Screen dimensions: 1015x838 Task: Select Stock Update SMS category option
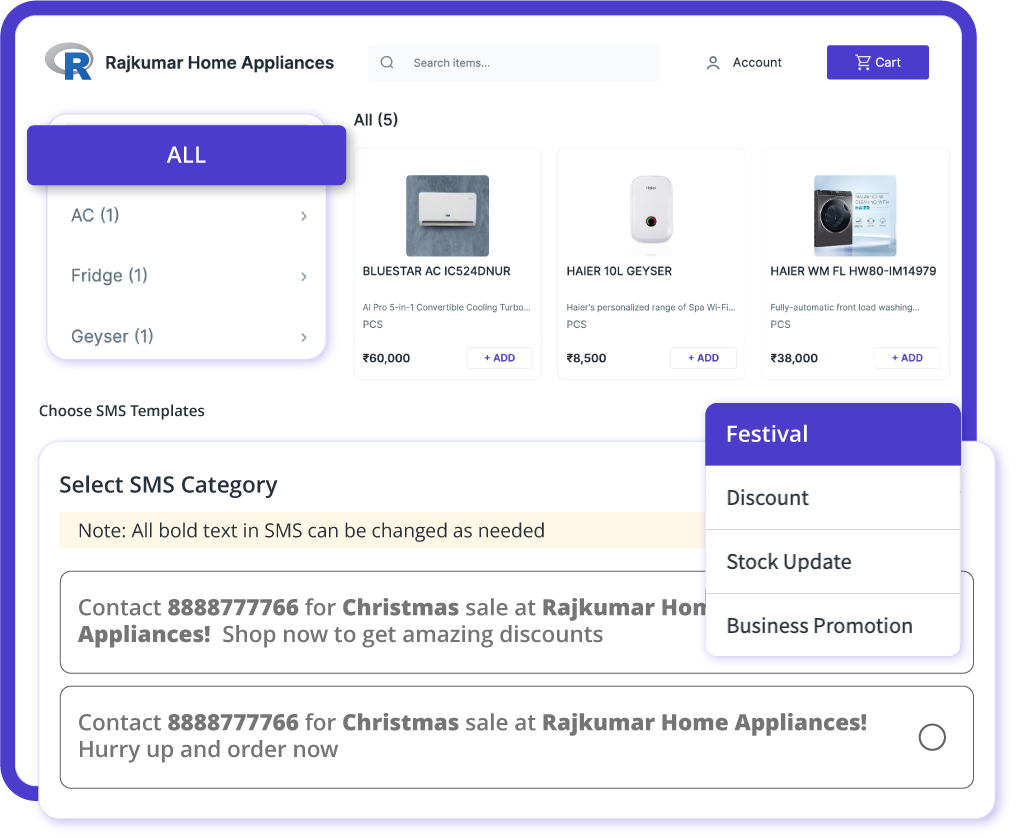pyautogui.click(x=833, y=562)
